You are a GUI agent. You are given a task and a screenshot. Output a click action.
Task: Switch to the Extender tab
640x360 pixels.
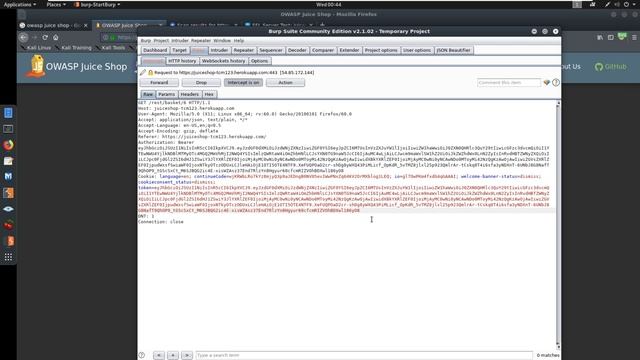tap(349, 50)
